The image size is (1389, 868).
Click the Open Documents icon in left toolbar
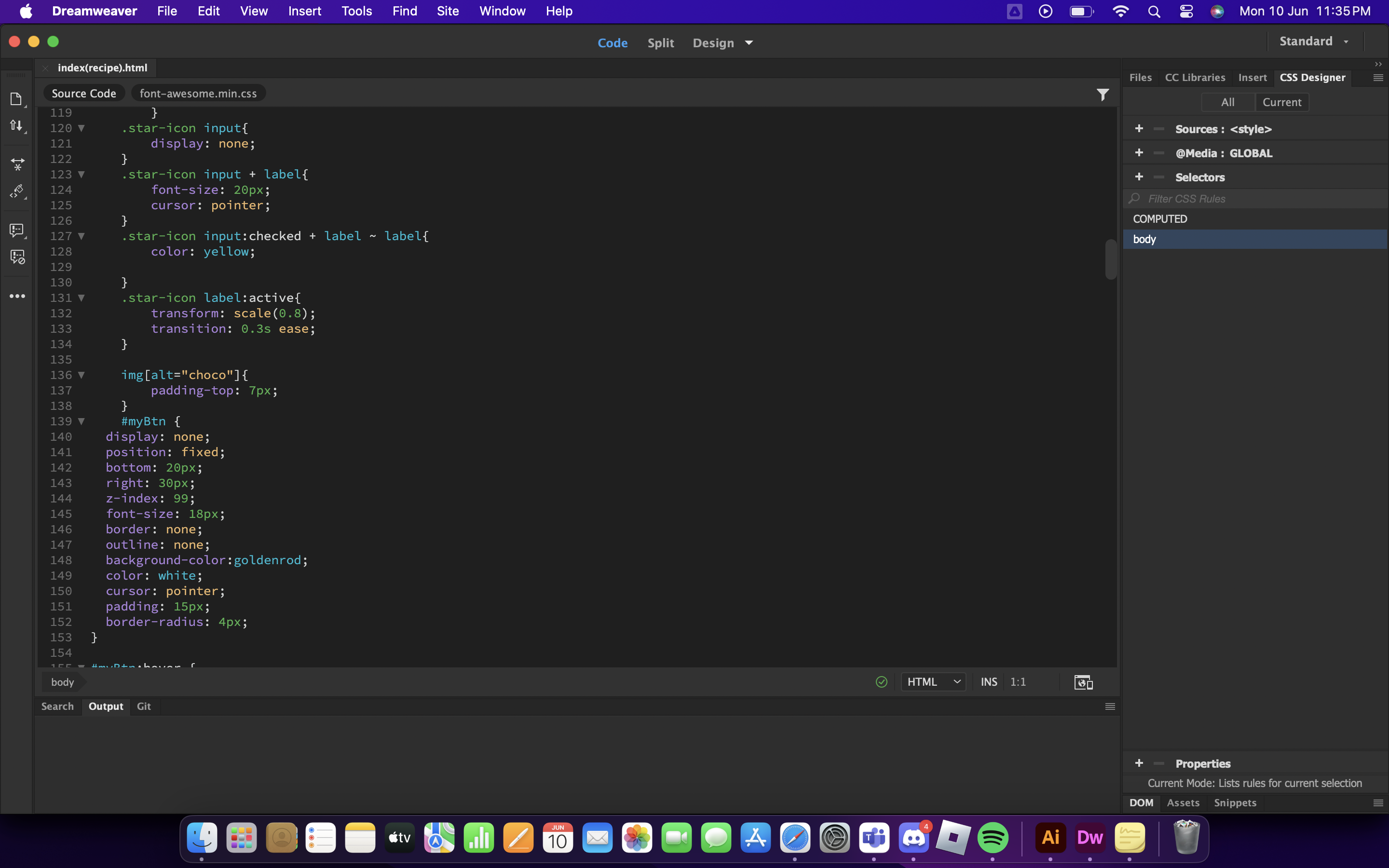pos(16,99)
